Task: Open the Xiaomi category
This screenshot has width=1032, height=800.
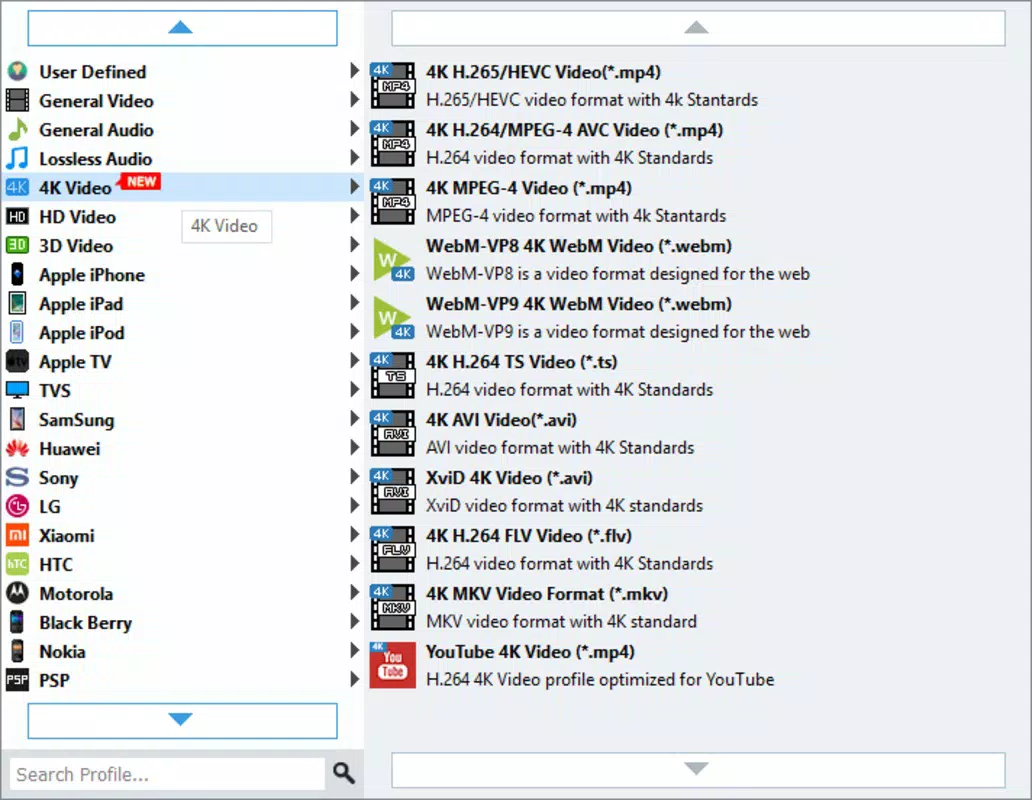Action: point(183,534)
